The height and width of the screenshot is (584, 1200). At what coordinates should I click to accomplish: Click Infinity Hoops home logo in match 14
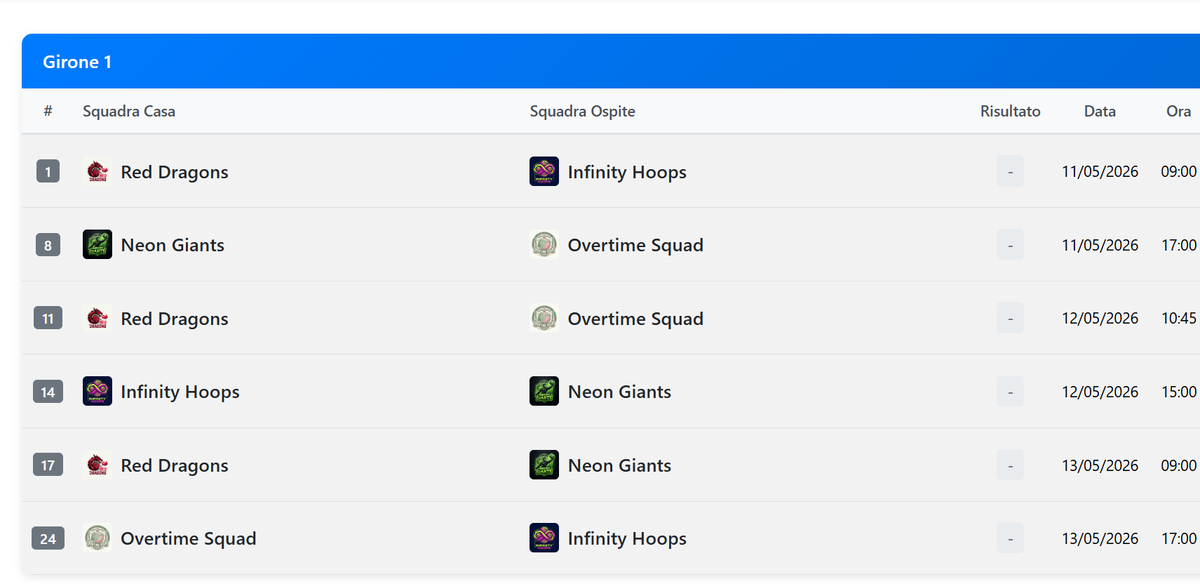97,392
